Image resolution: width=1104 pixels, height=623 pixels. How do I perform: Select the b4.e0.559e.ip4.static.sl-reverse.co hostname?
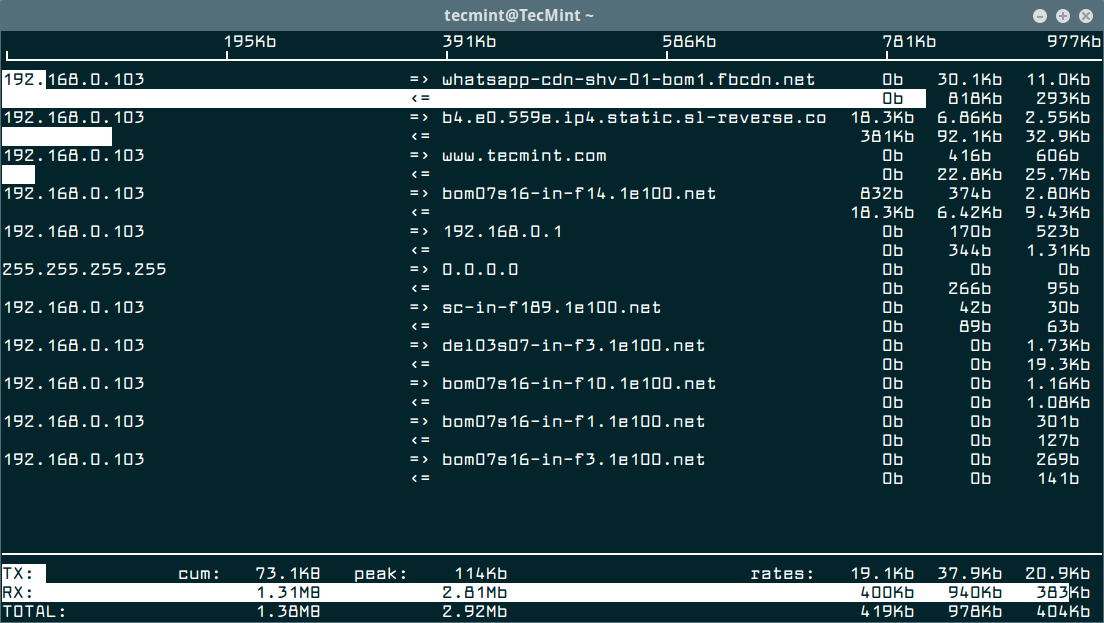635,117
